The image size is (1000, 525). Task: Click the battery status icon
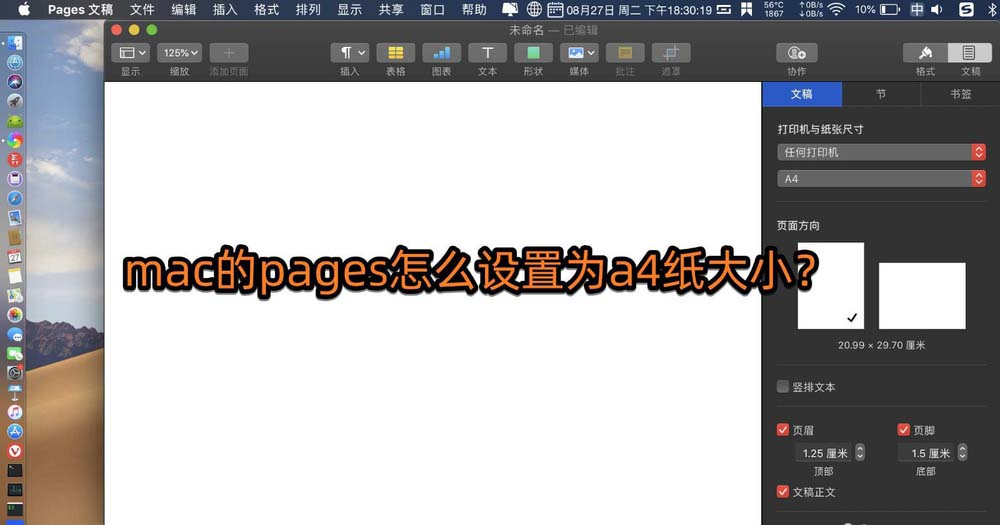click(x=890, y=9)
